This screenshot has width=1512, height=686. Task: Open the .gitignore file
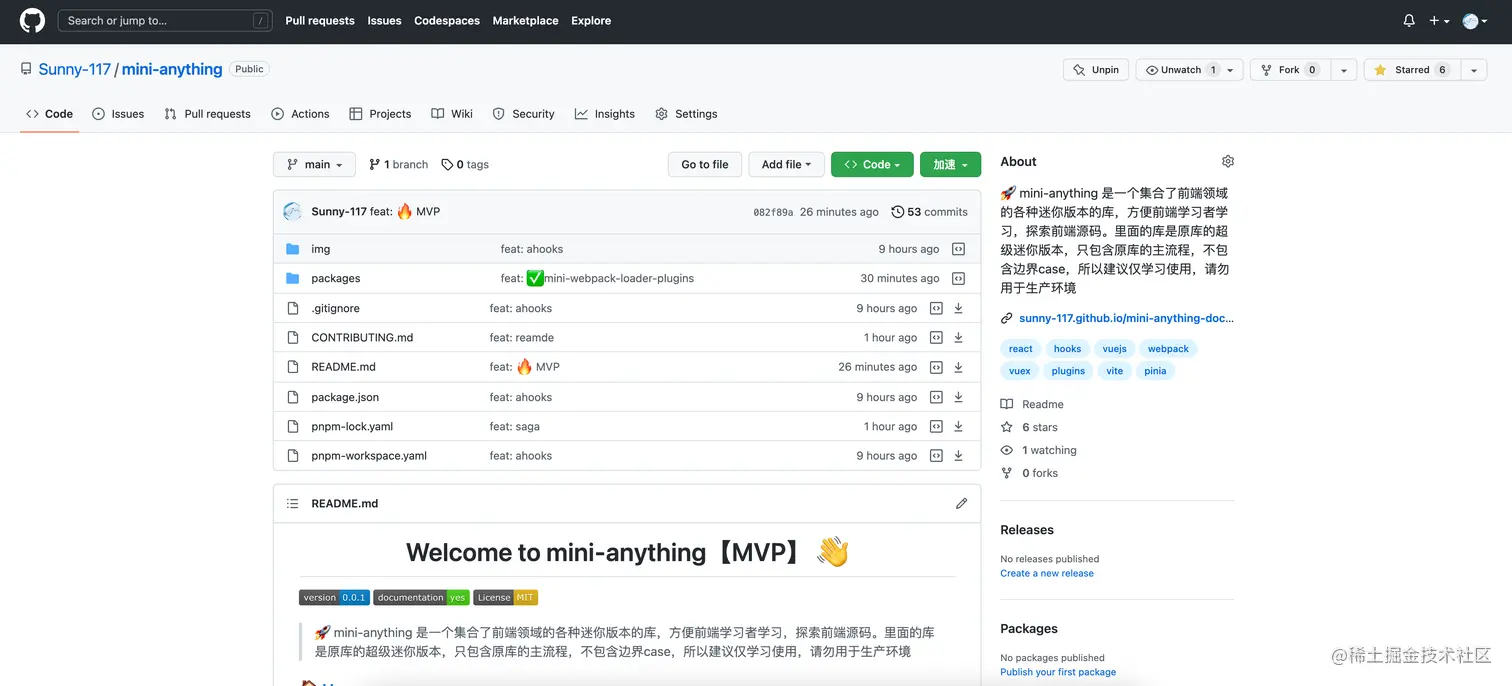pyautogui.click(x=335, y=309)
